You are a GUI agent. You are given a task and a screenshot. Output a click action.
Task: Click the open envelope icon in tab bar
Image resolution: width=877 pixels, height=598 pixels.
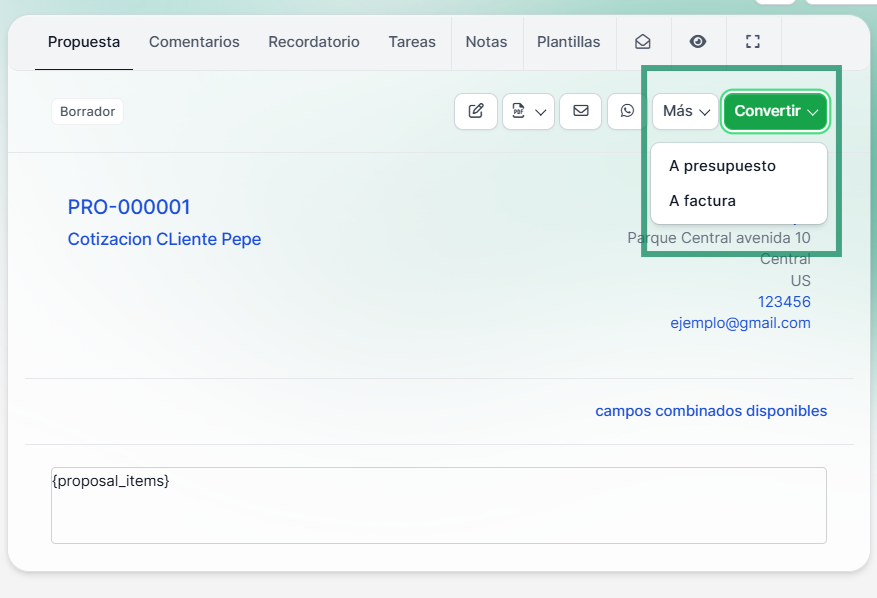pyautogui.click(x=643, y=42)
